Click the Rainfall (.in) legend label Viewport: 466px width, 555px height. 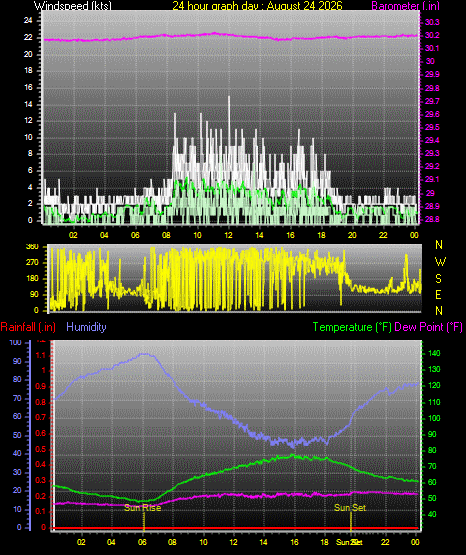tap(28, 327)
